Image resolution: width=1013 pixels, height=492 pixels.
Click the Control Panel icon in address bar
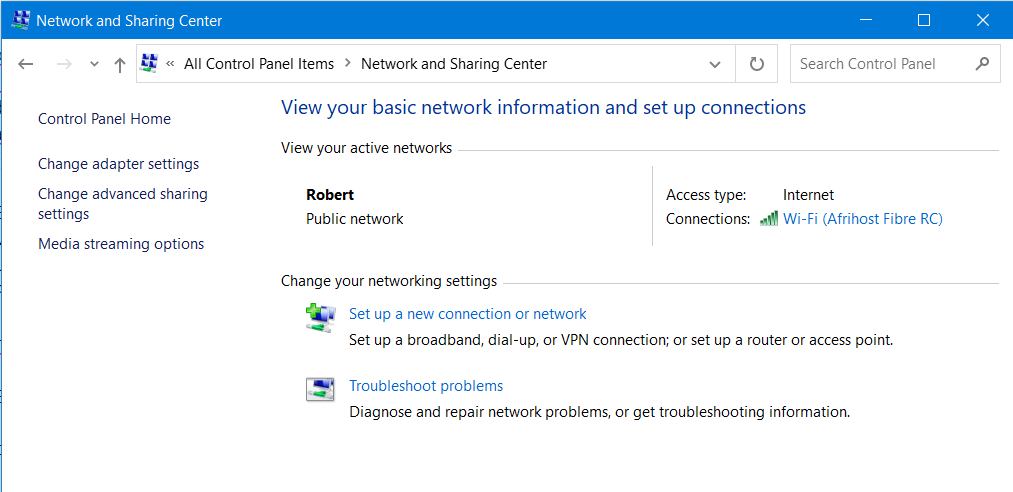pyautogui.click(x=150, y=64)
